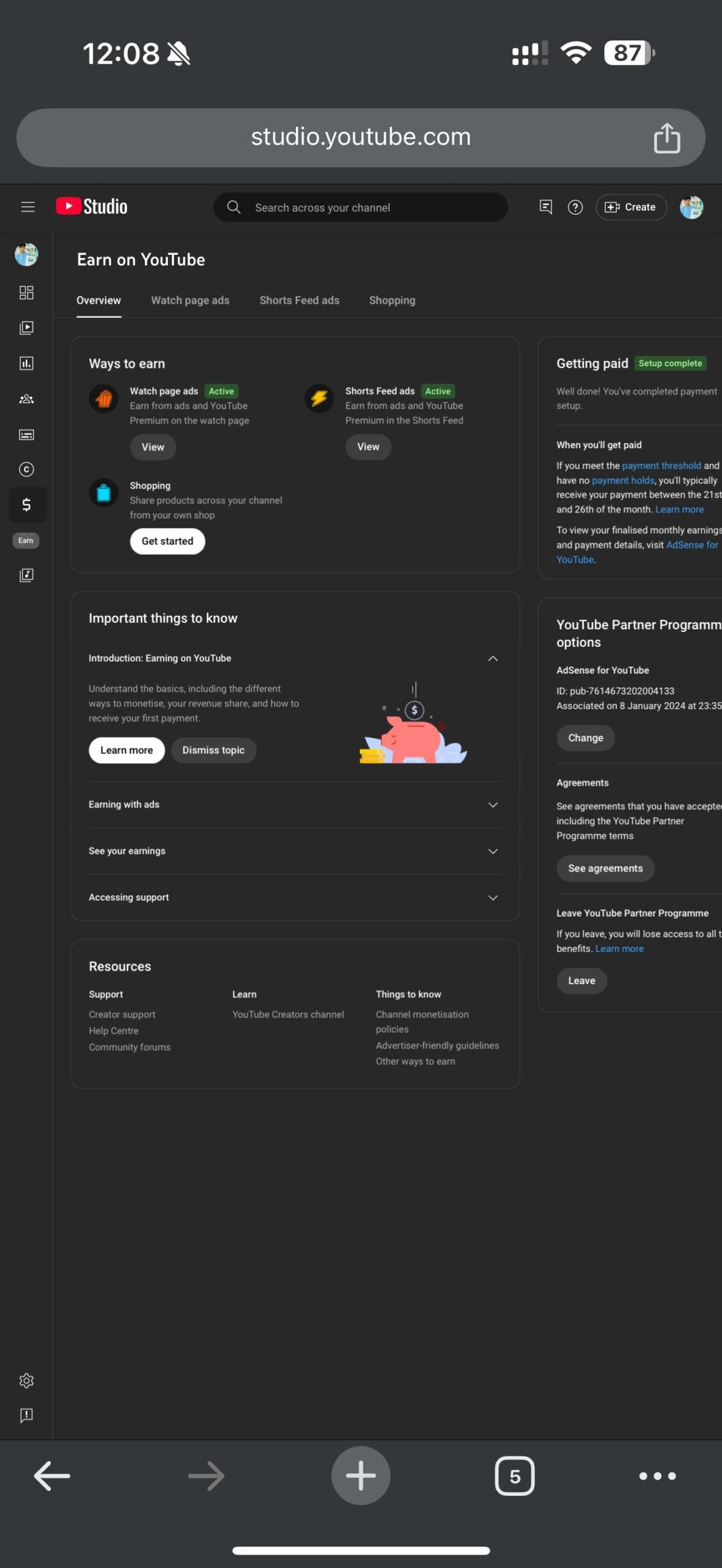
Task: Open the payment threshold link
Action: [661, 466]
